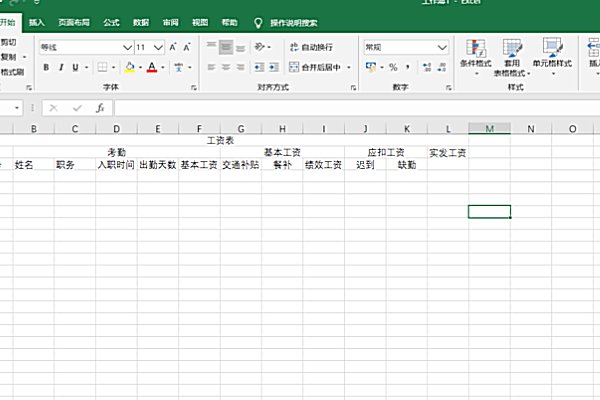Click 合并后居中 merge and center
This screenshot has height=400, width=600.
click(x=315, y=67)
